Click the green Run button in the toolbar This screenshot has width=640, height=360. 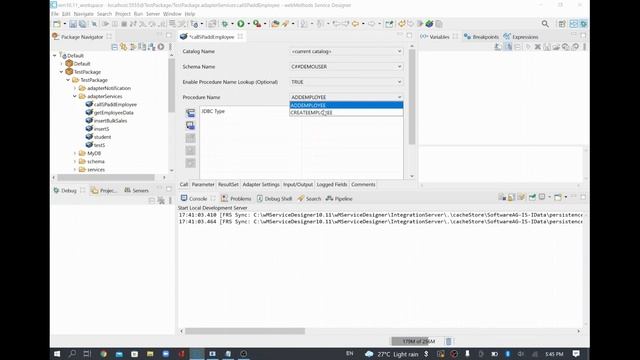[x=241, y=24]
